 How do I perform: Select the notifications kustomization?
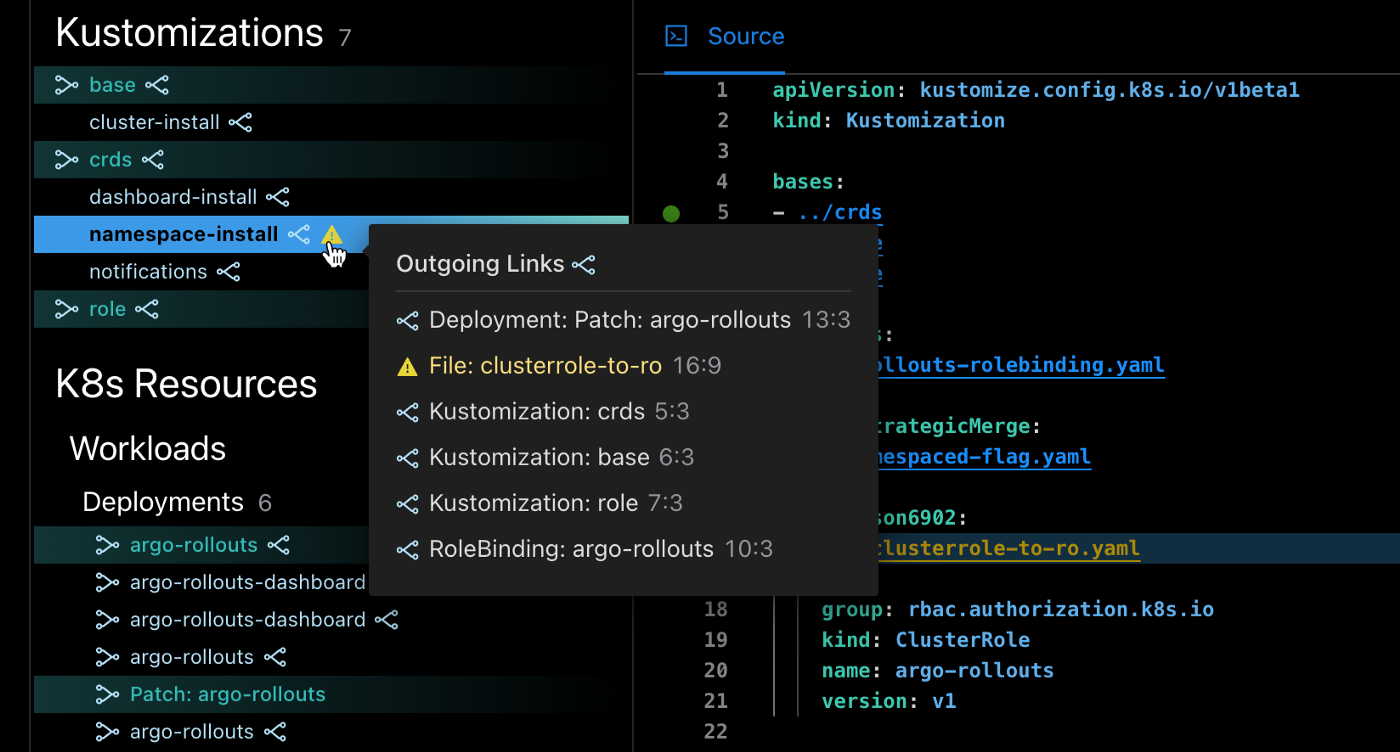coord(148,272)
